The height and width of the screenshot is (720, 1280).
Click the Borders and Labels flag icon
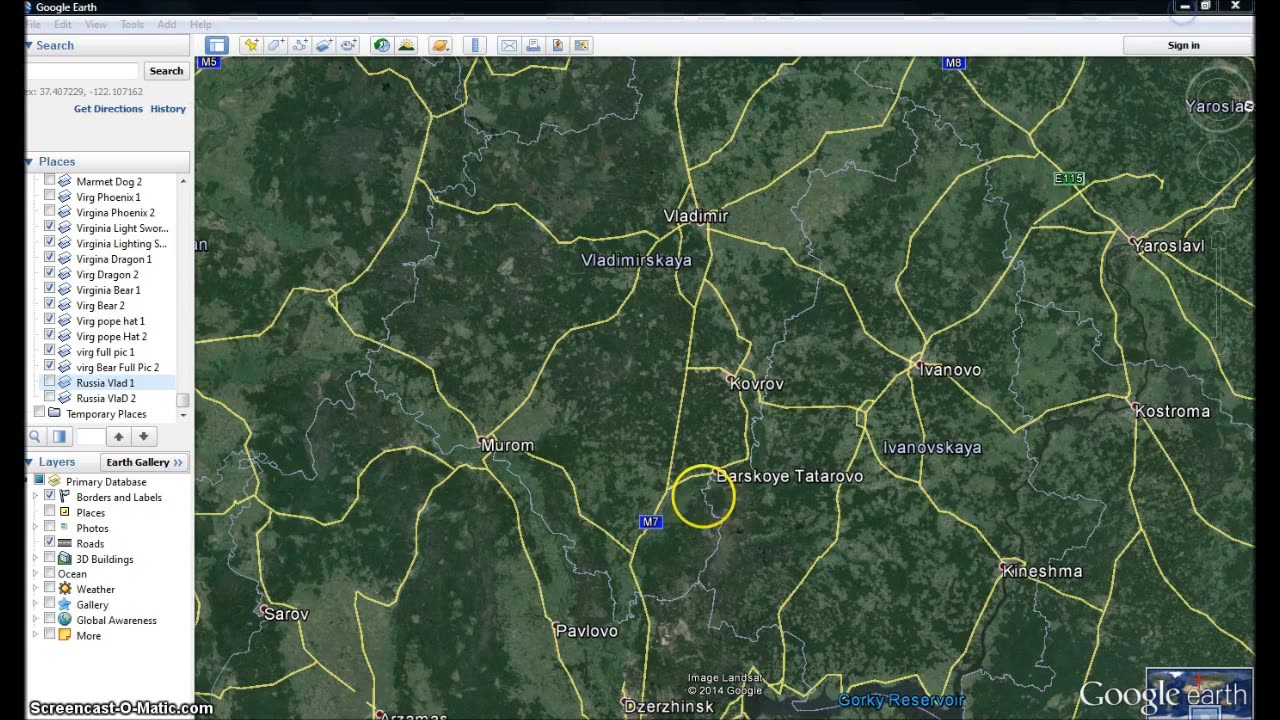point(65,497)
